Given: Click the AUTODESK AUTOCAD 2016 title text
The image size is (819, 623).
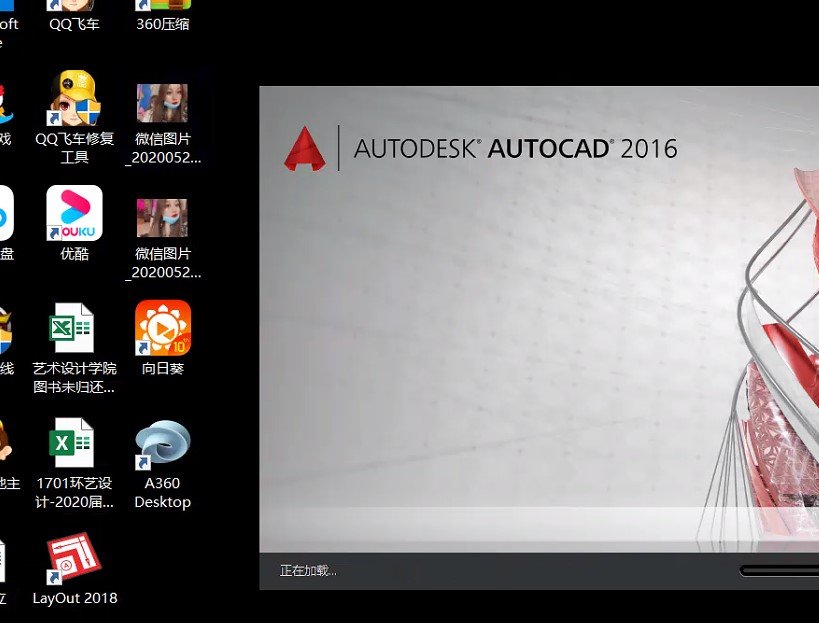Looking at the screenshot, I should point(515,149).
